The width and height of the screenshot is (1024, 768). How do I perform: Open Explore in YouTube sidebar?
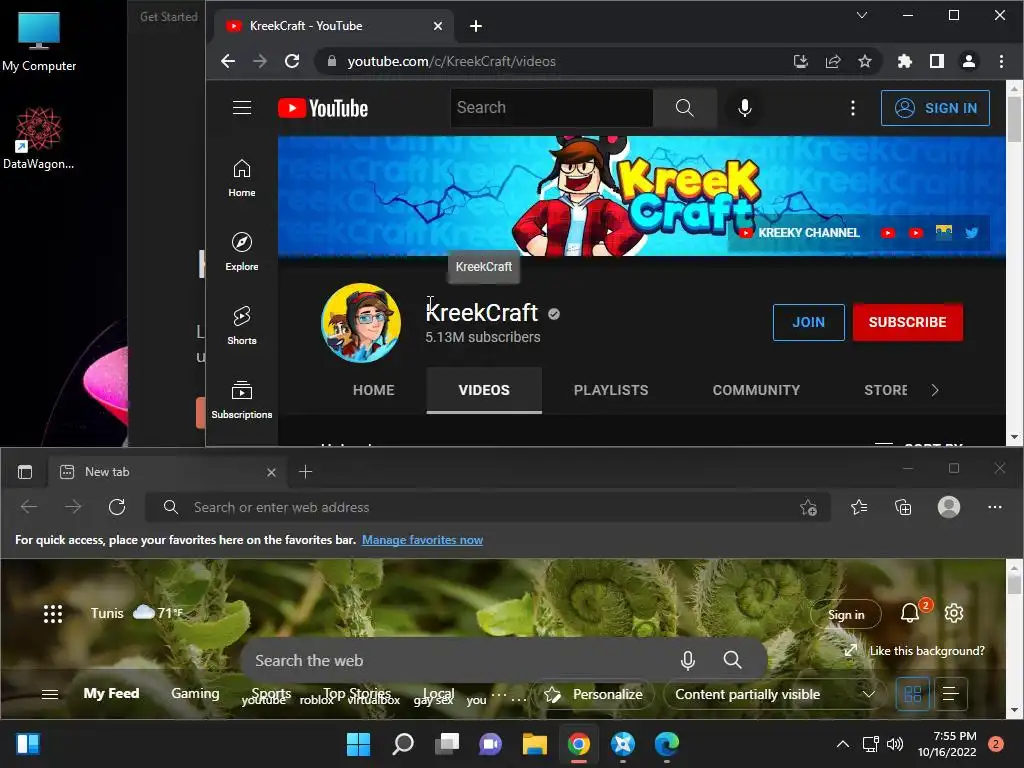click(242, 251)
